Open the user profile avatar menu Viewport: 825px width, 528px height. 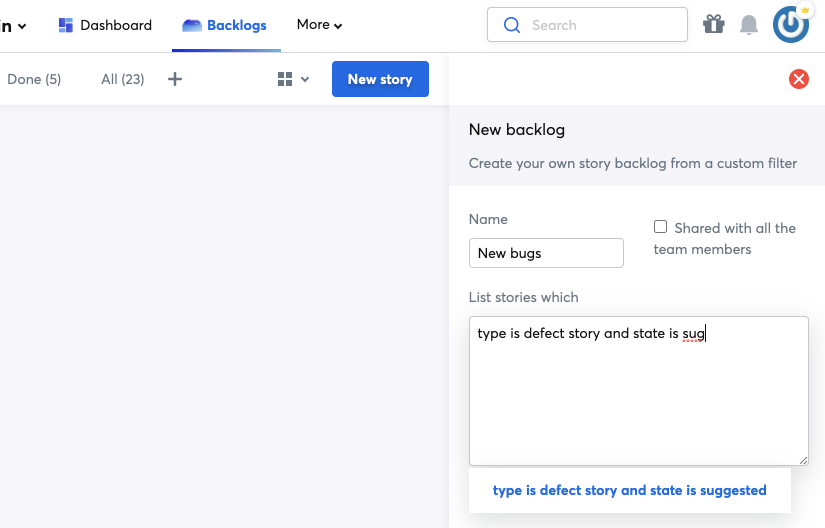coord(791,25)
